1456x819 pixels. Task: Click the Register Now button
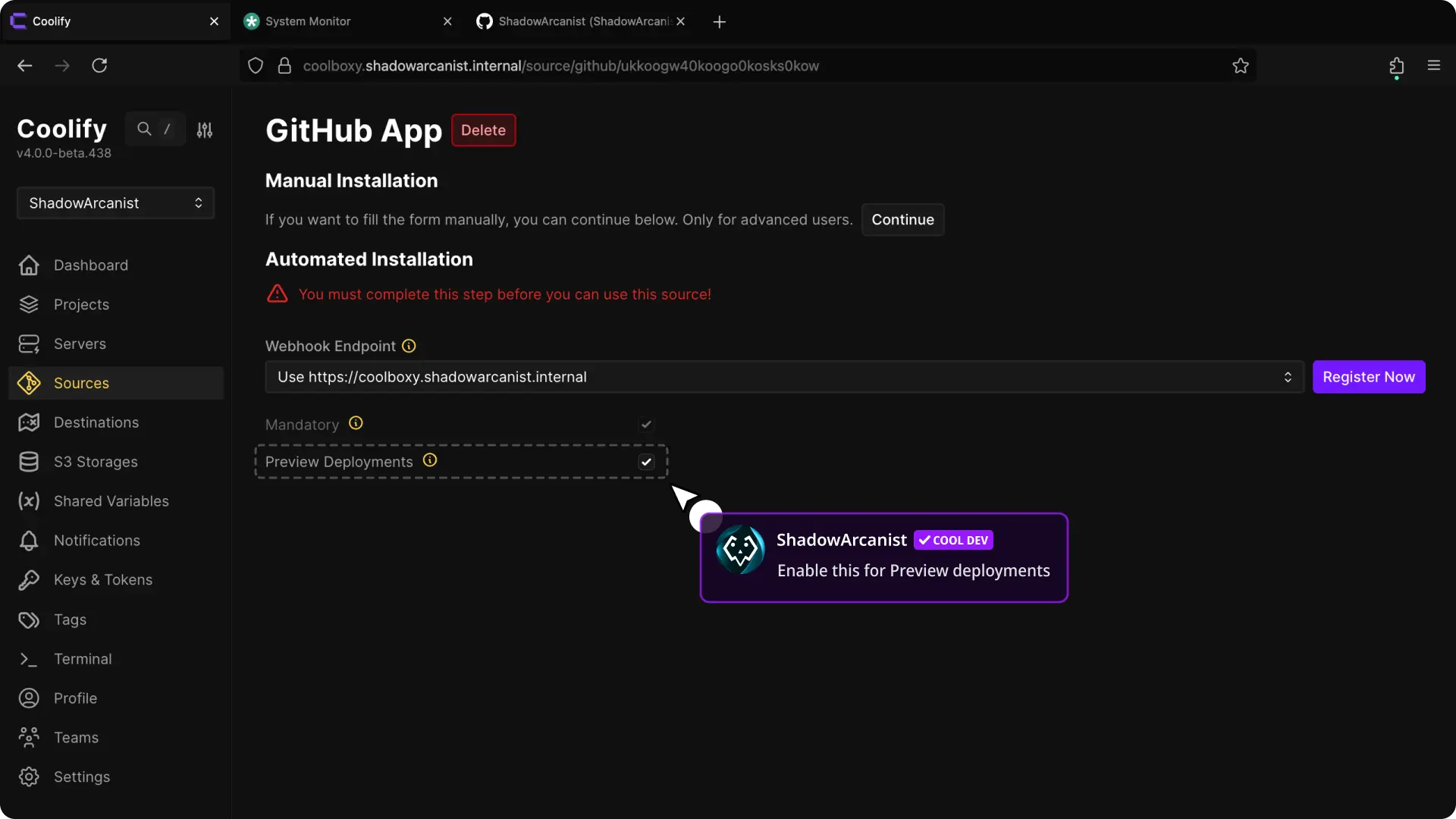(1368, 377)
